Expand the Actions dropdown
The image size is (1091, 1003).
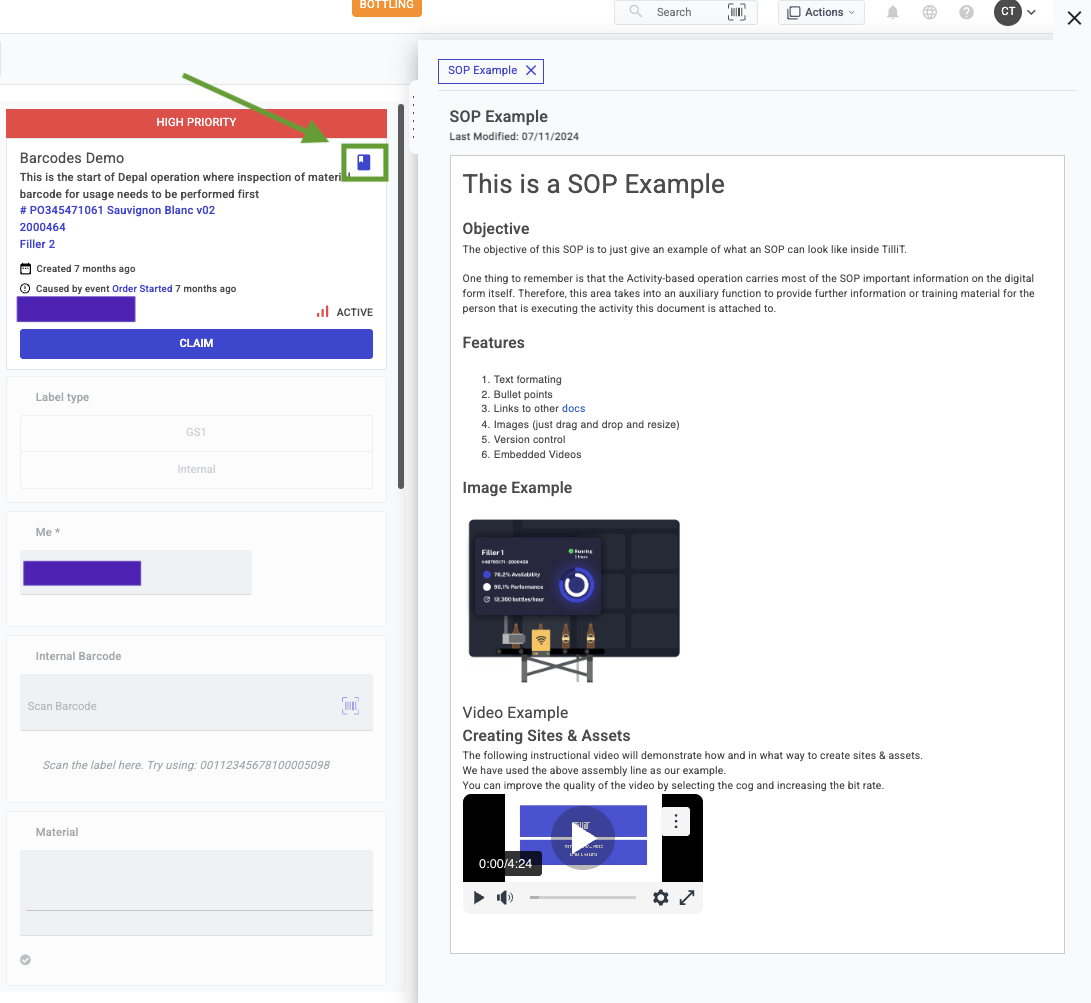(x=821, y=12)
